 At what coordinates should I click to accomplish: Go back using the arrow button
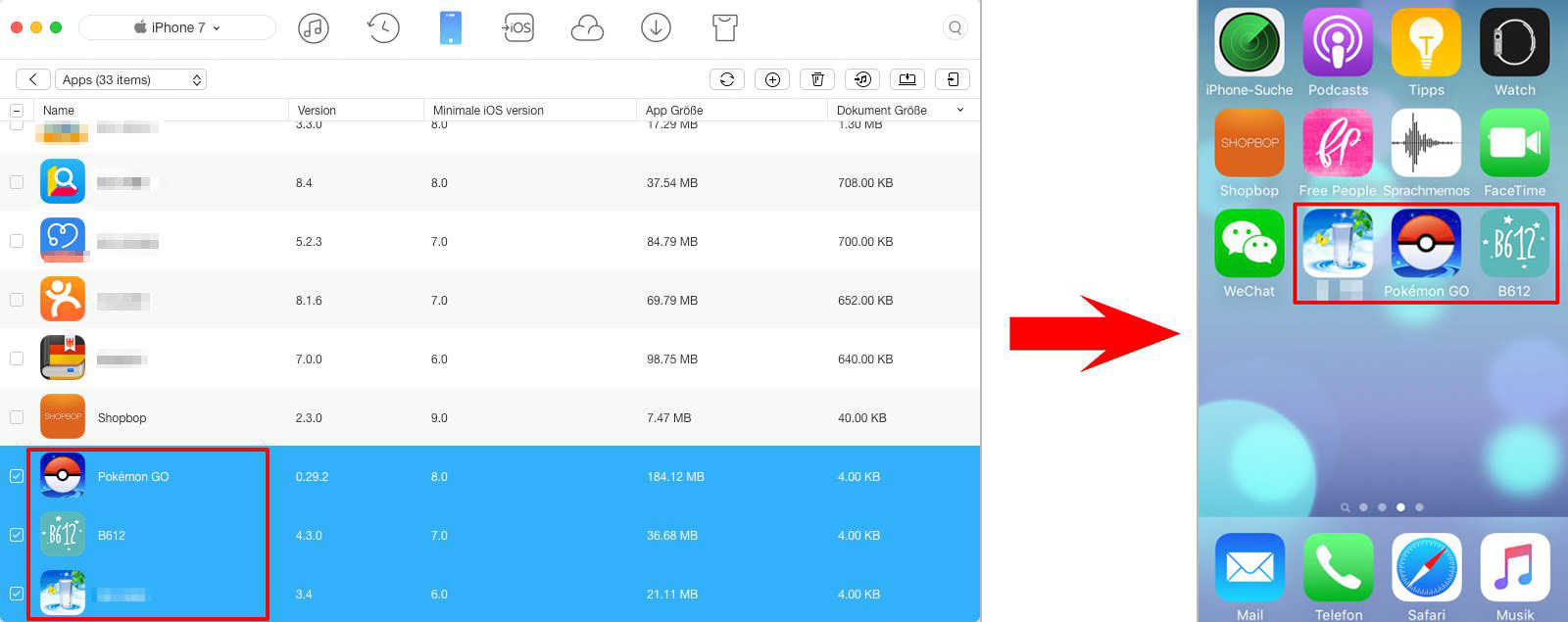[x=33, y=79]
